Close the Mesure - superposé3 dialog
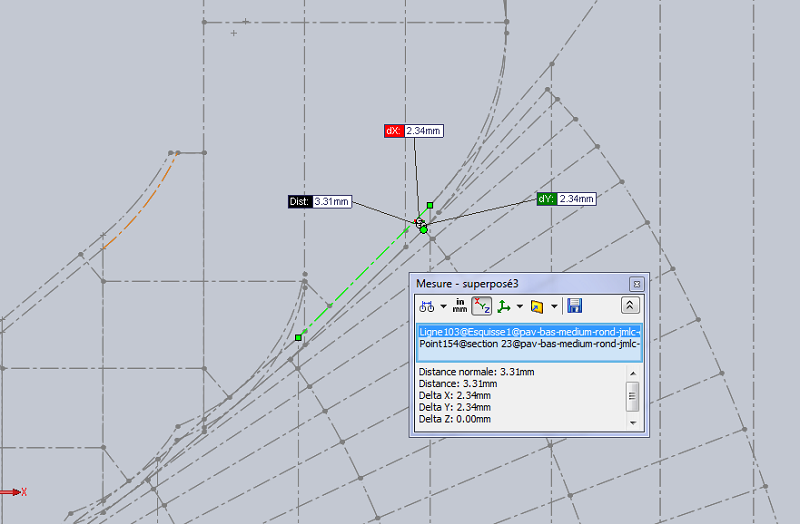800x524 pixels. click(636, 284)
